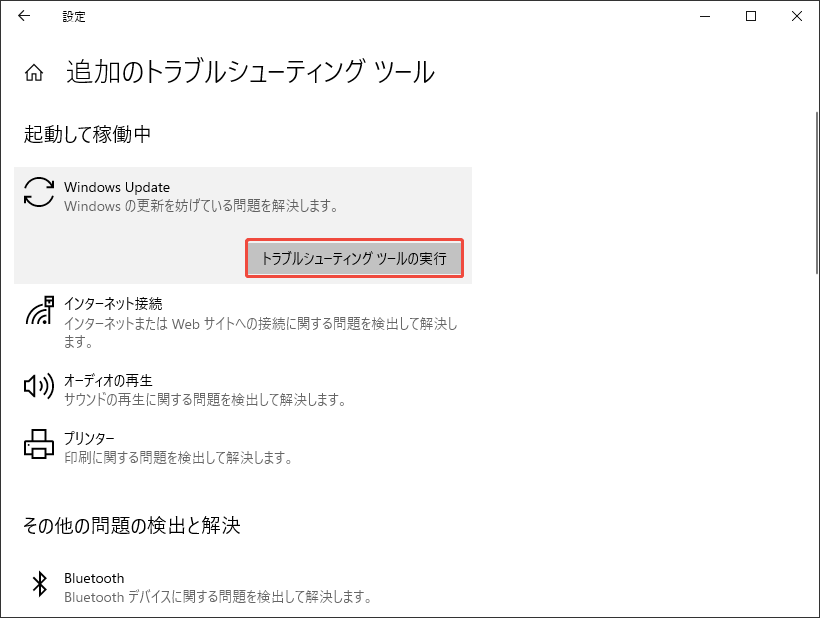The width and height of the screenshot is (820, 618).
Task: Click the インターネット接続 network icon
Action: (40, 310)
